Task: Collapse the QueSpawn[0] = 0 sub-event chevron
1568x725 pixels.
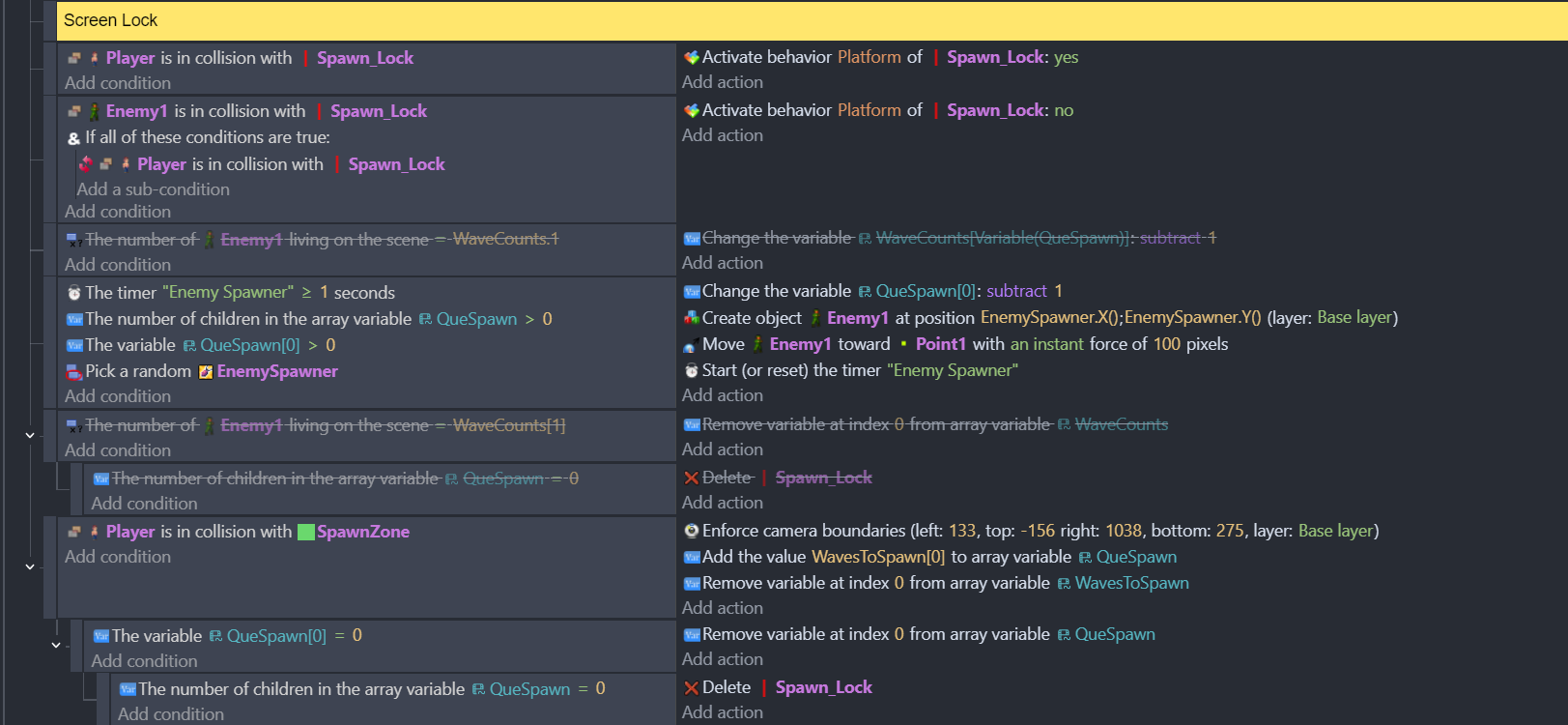Action: 56,645
